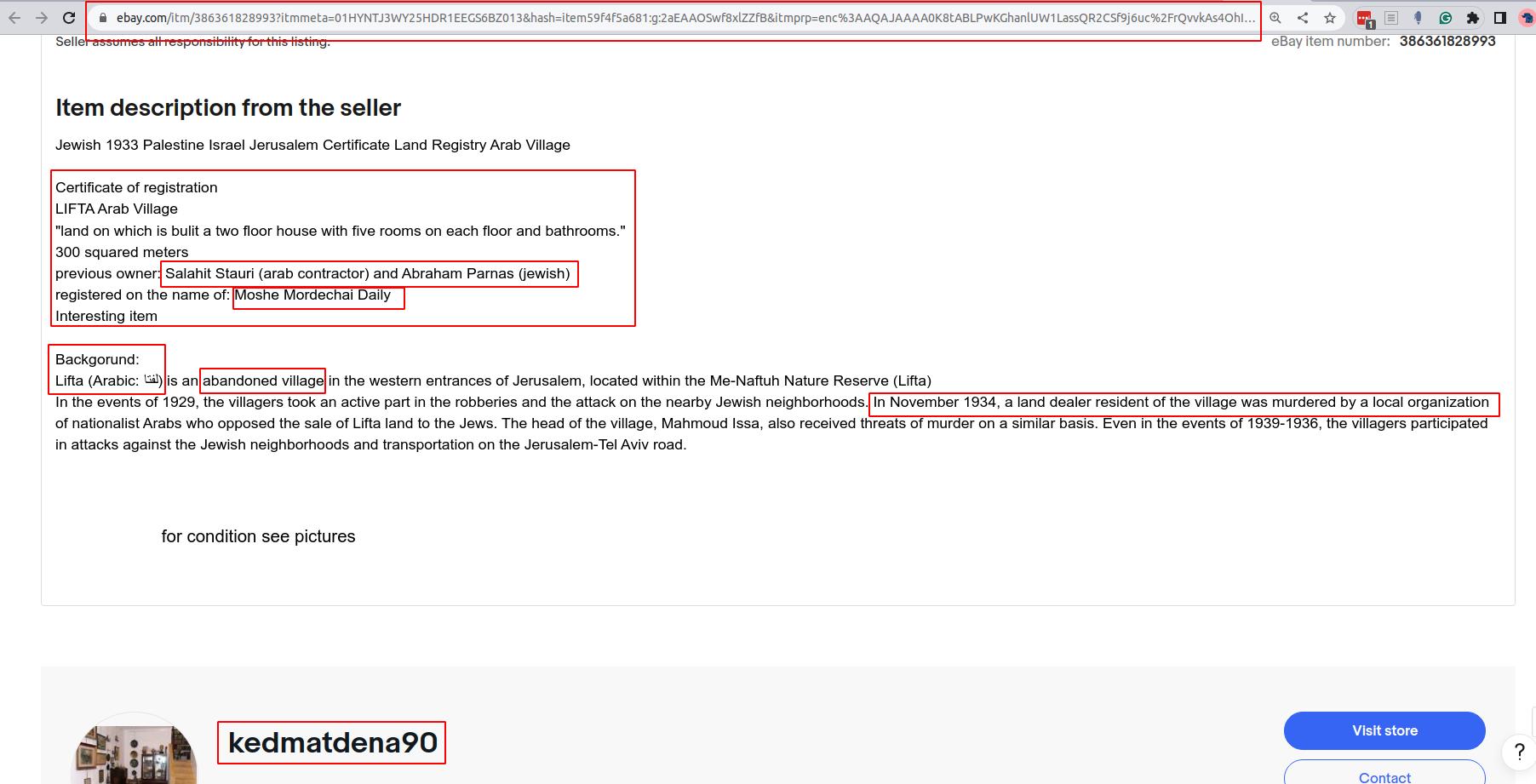The width and height of the screenshot is (1536, 784).
Task: Toggle the browser side panel
Action: (x=1500, y=18)
